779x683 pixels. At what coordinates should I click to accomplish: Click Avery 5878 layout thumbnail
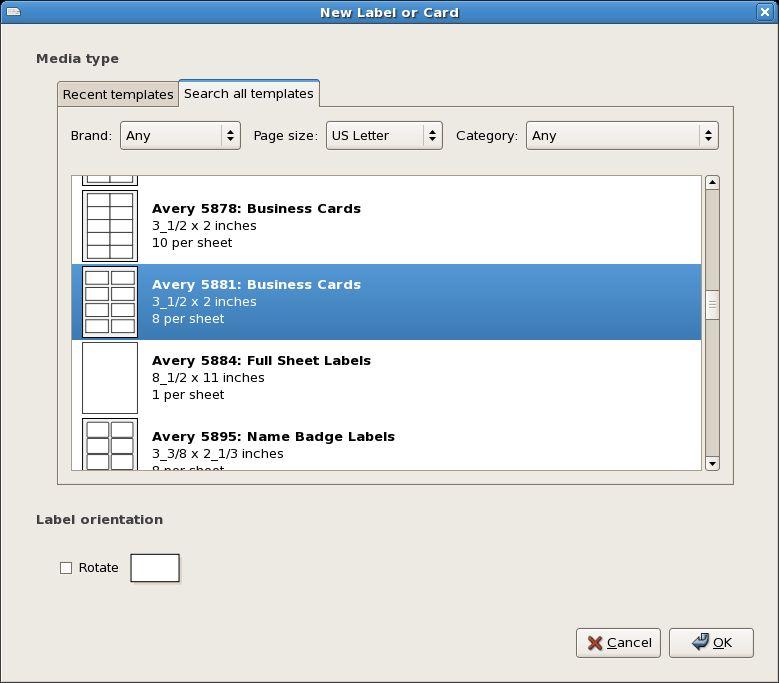[x=110, y=226]
